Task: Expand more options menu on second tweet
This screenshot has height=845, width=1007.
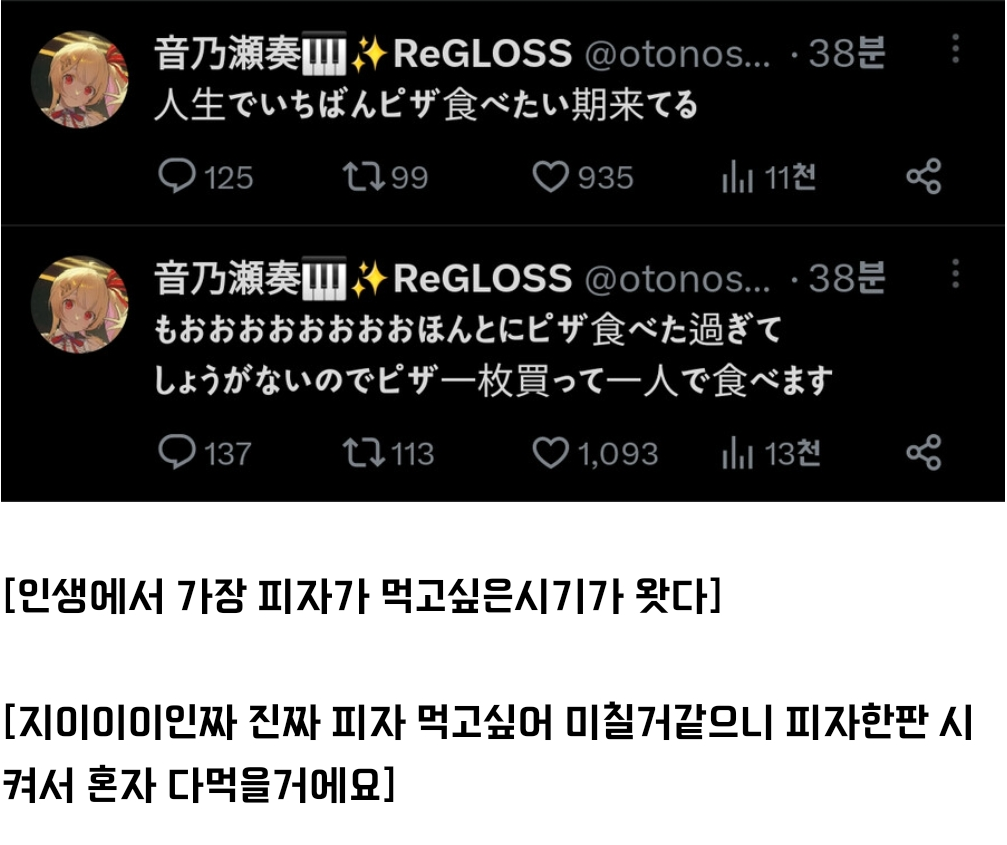Action: click(x=956, y=274)
